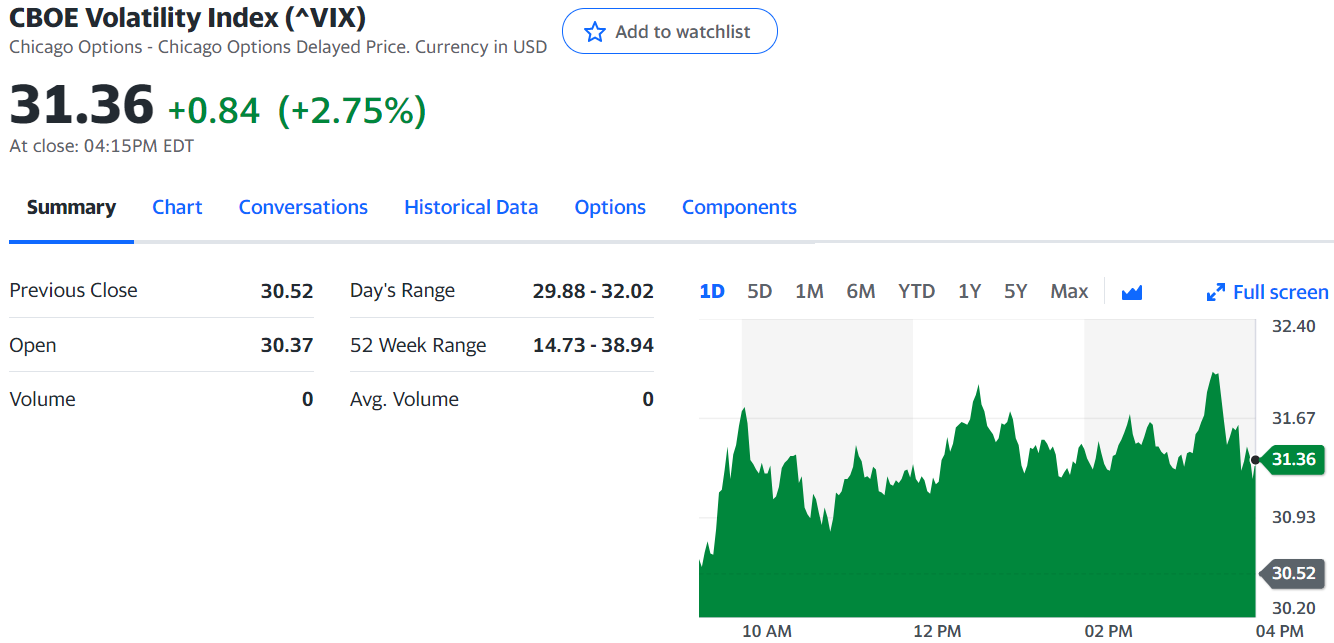
Task: Select the 5Y chart range
Action: pos(1016,291)
